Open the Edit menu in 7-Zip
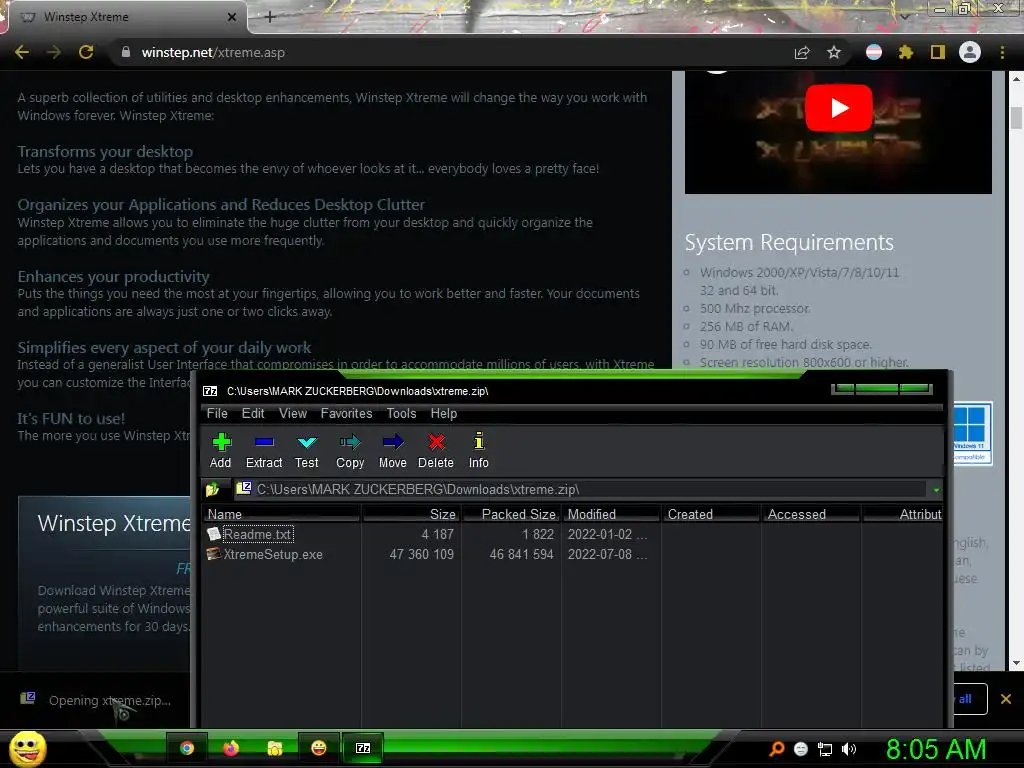1024x768 pixels. coord(253,413)
